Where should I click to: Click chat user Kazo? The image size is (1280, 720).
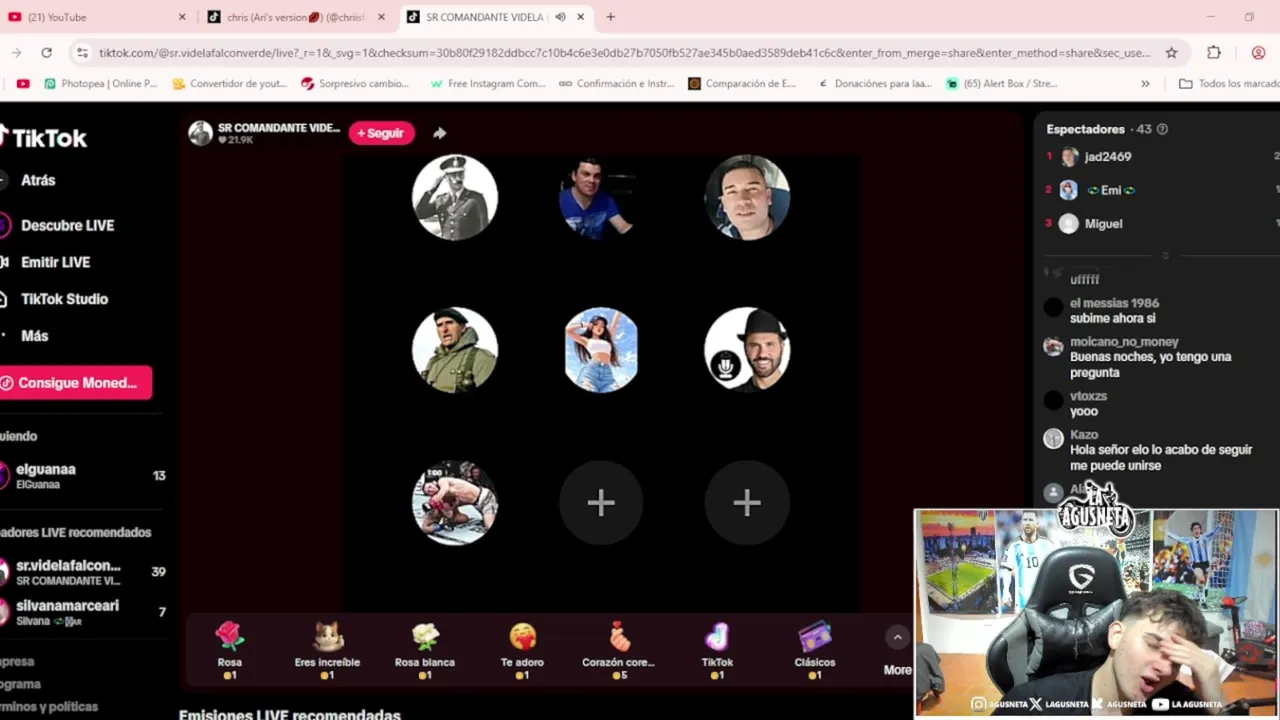[1084, 435]
